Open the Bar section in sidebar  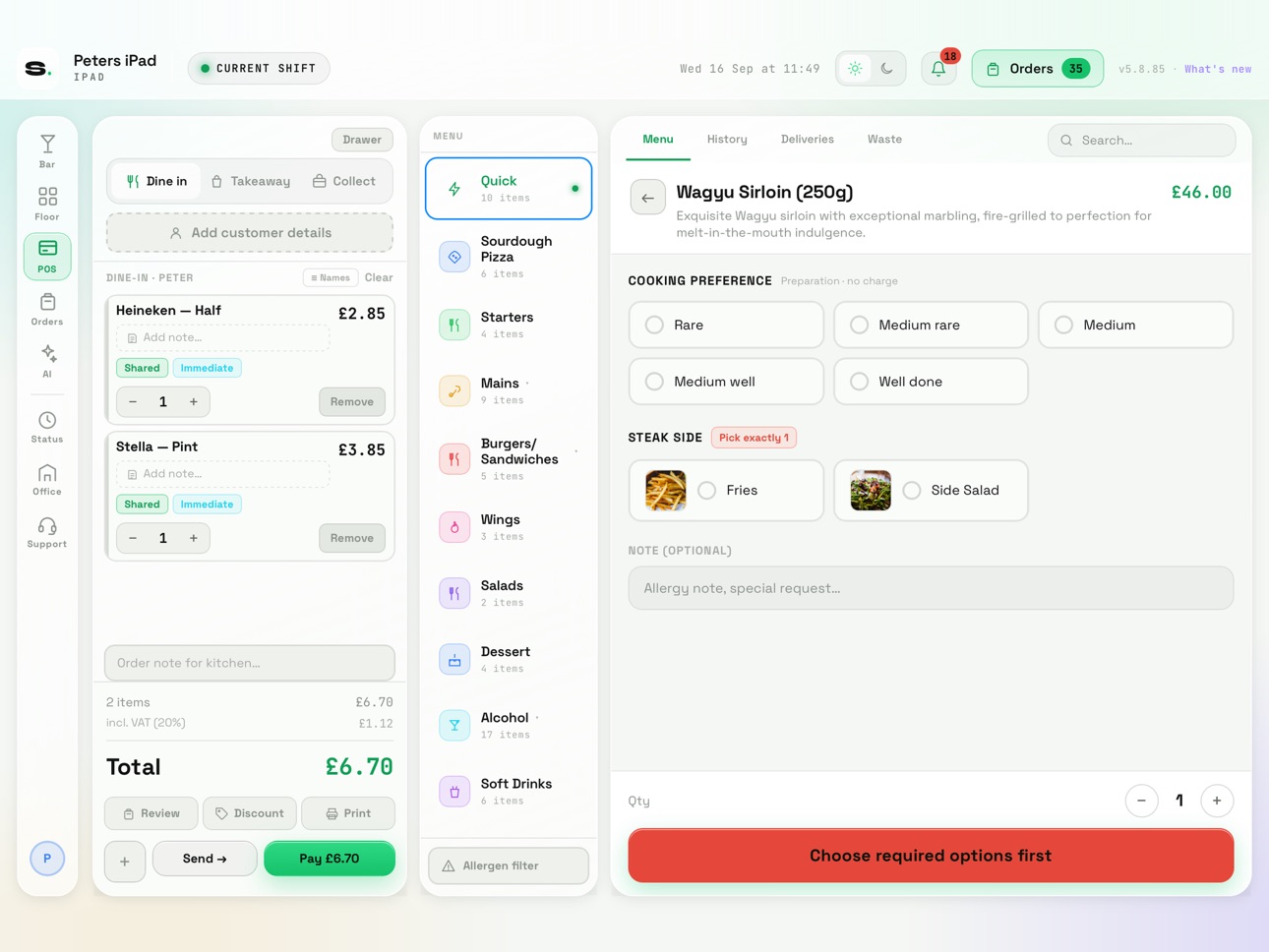pos(47,151)
